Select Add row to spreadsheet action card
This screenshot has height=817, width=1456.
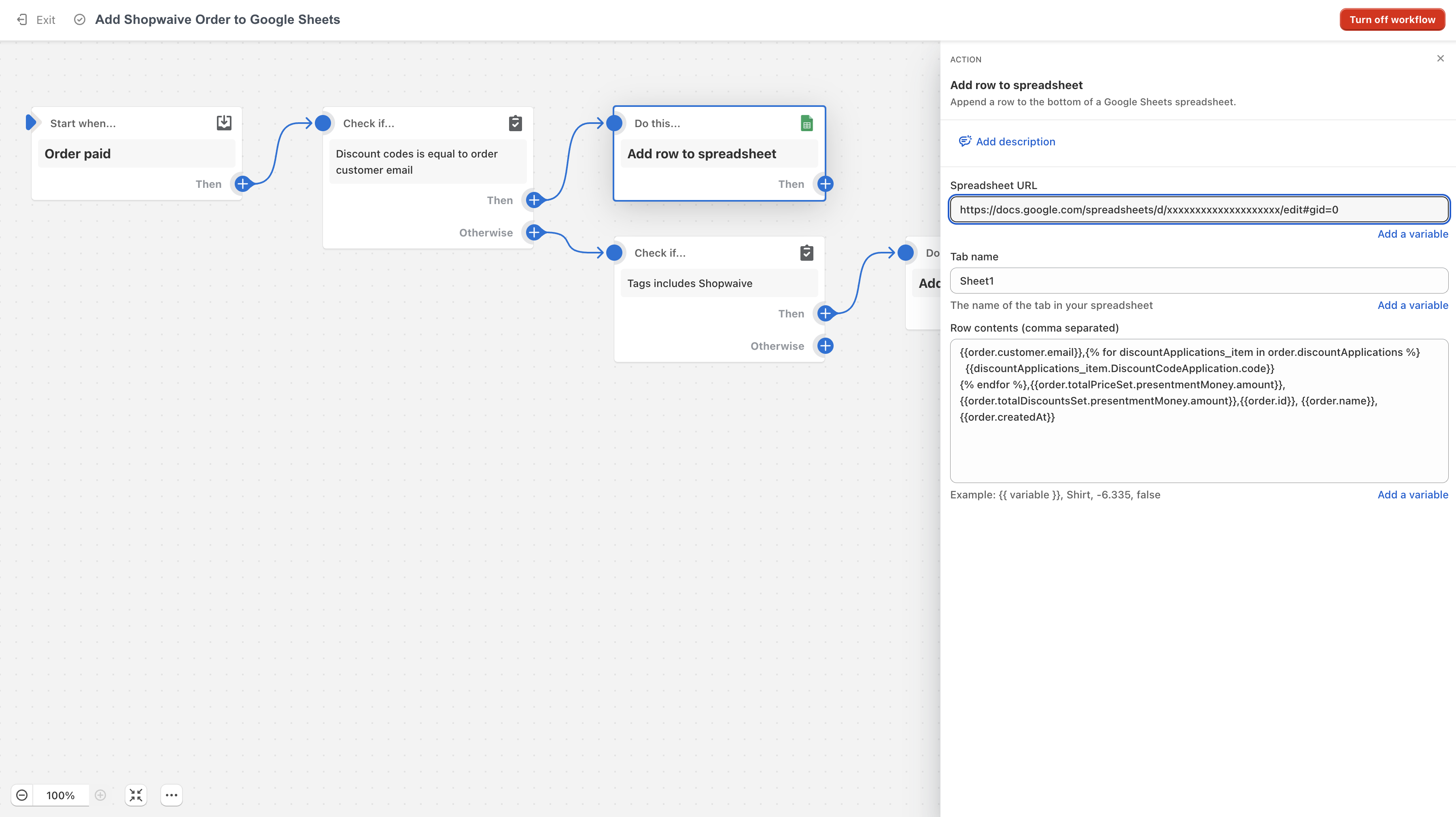tap(719, 154)
